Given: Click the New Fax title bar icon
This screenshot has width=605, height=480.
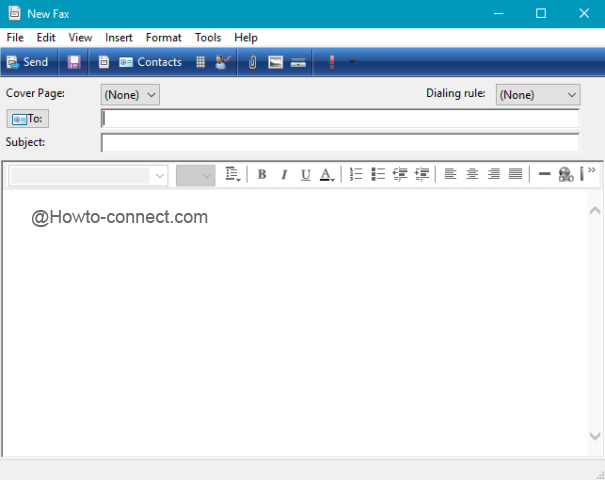Looking at the screenshot, I should [x=15, y=13].
